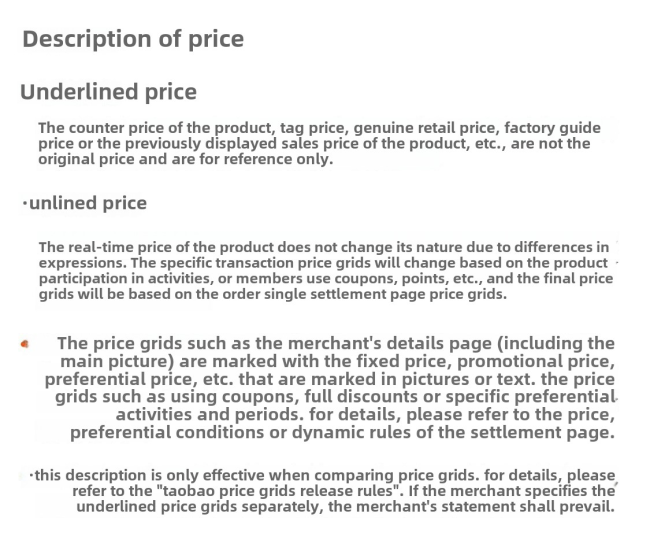Click the line with "fixed price, promotional price"
Image resolution: width=650 pixels, height=555 pixels.
[337, 361]
